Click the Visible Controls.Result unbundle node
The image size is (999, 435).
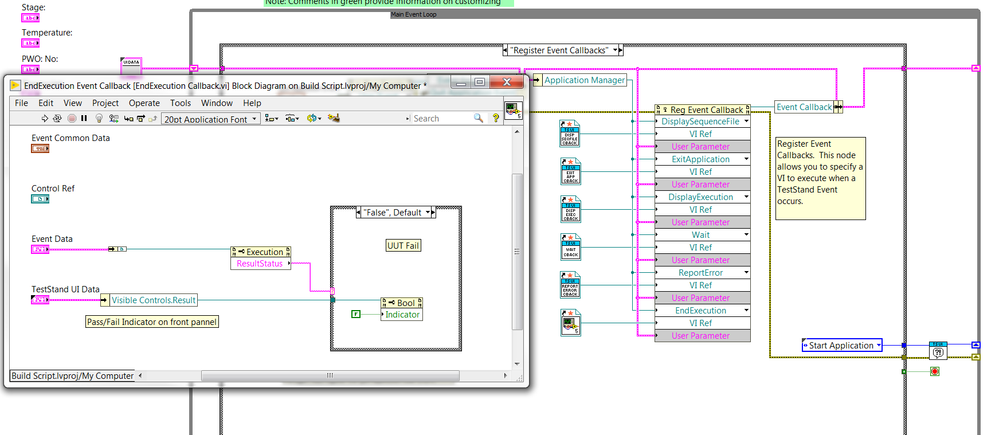150,300
